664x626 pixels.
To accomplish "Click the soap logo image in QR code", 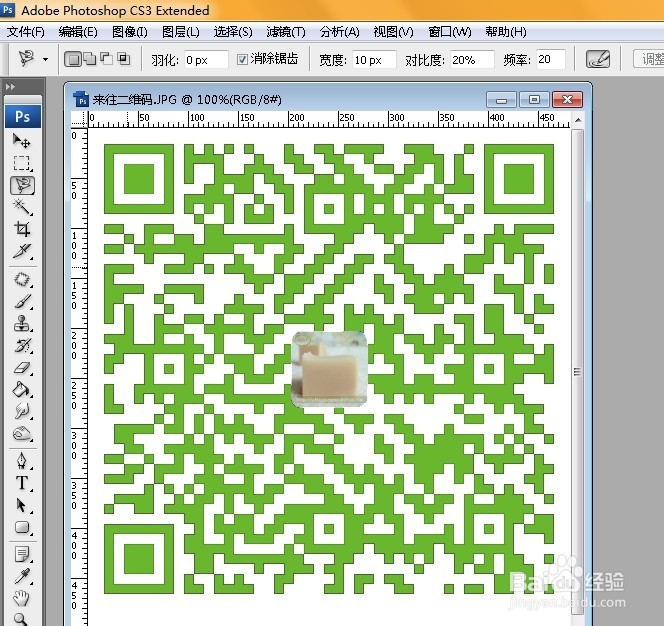I will 330,369.
